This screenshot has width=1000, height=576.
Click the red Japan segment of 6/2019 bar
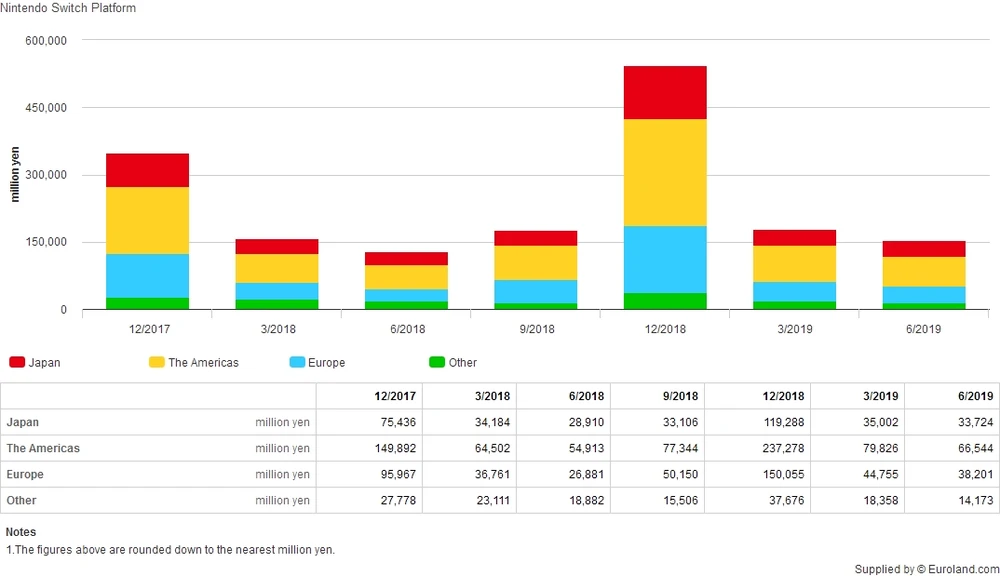tap(923, 249)
